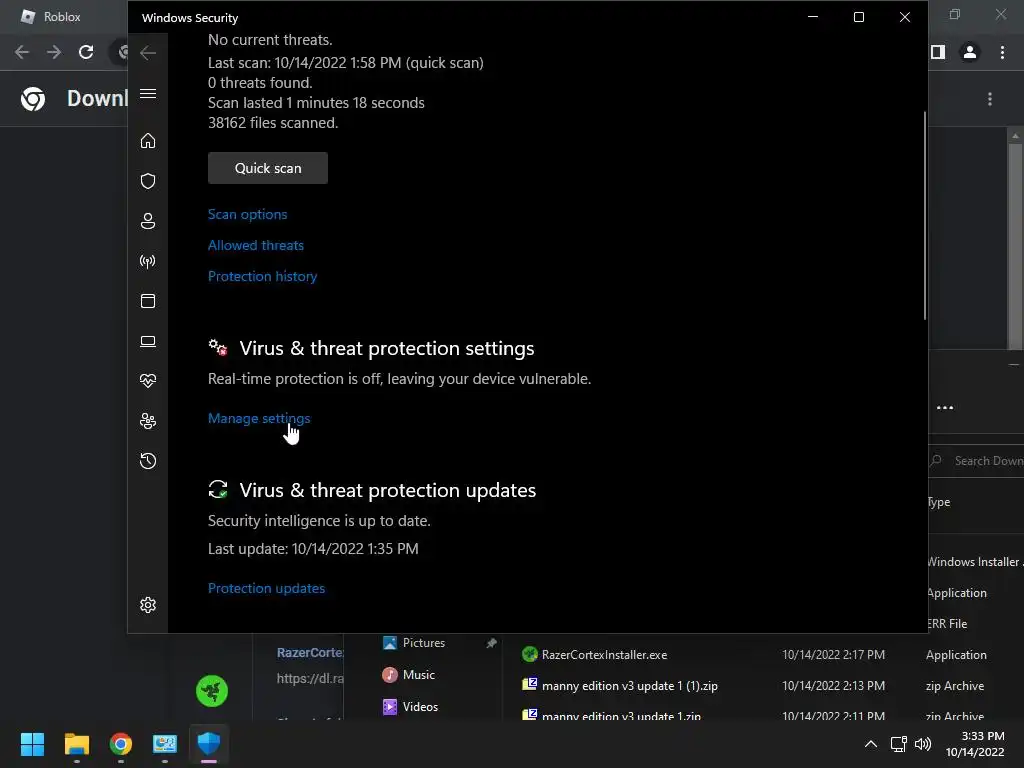Click Virus & threat protection settings heading icon

point(217,347)
